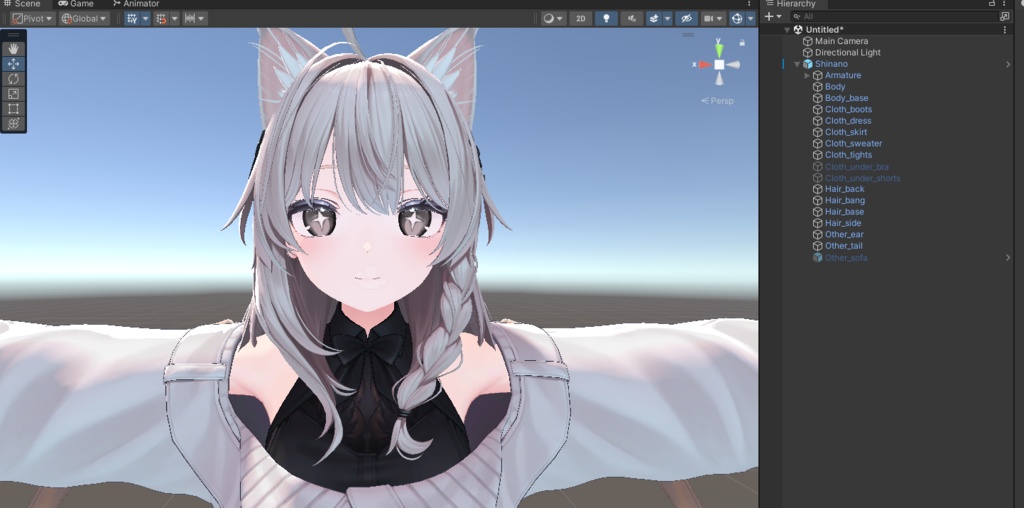Open scene effects dropdown arrow
This screenshot has width=1024, height=508.
tap(667, 18)
